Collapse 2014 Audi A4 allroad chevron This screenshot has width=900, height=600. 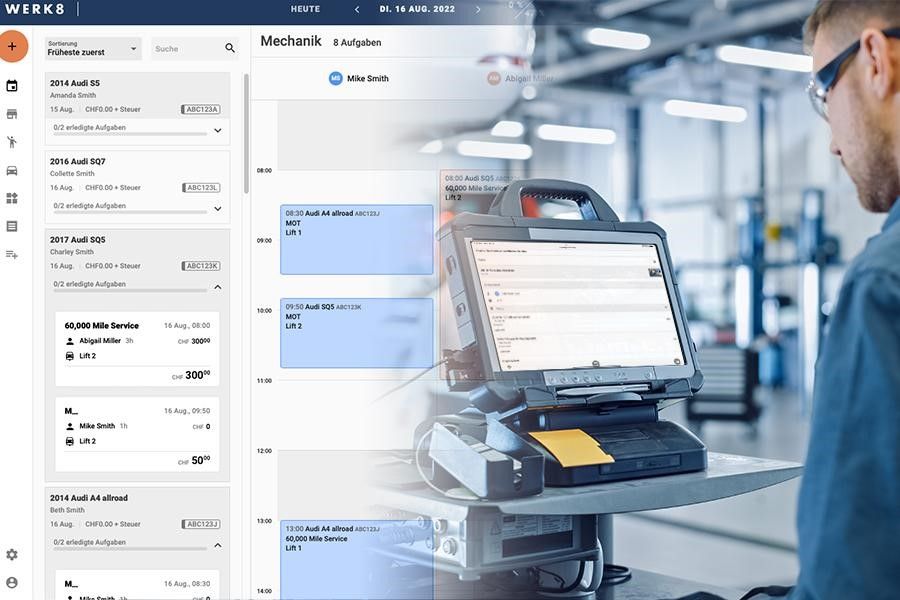tap(218, 545)
